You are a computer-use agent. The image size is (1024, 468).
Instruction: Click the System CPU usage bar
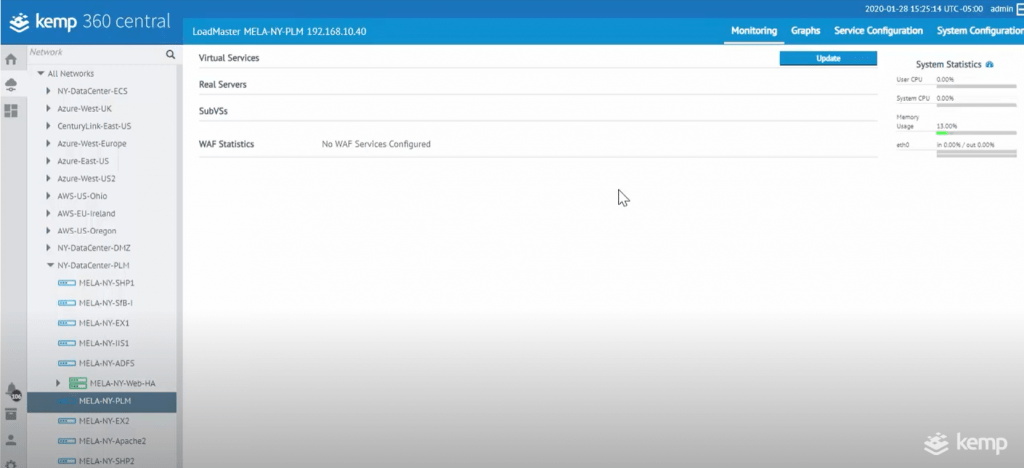tap(976, 105)
